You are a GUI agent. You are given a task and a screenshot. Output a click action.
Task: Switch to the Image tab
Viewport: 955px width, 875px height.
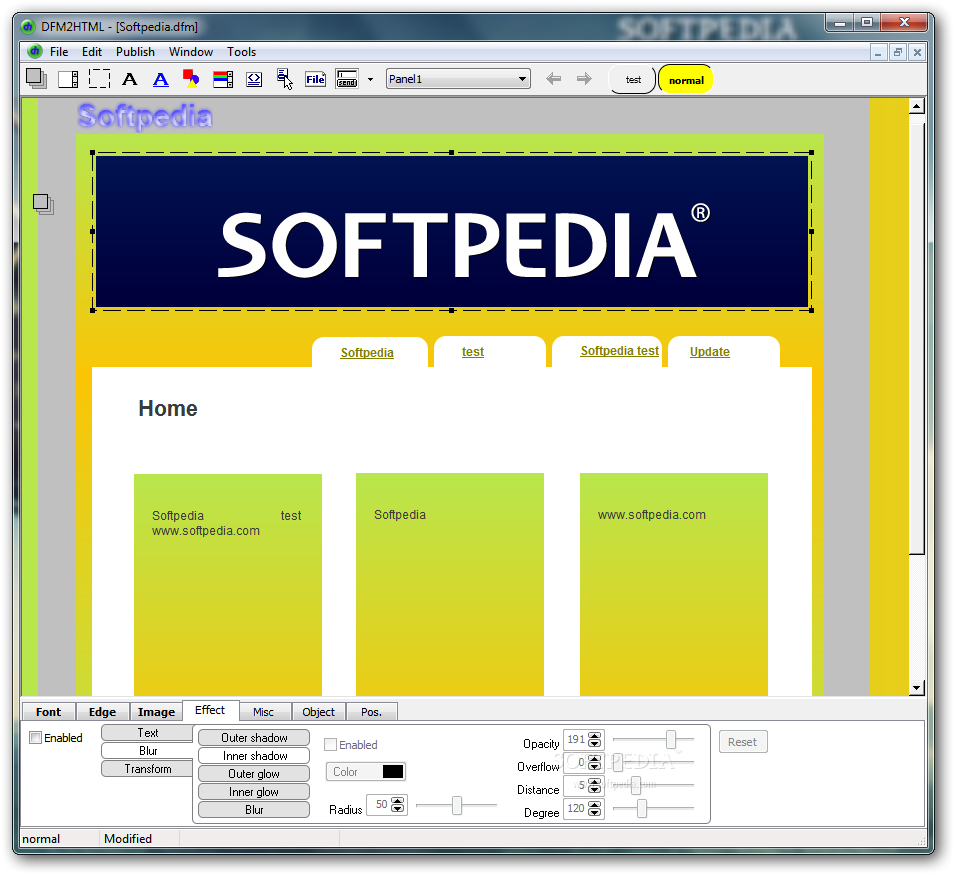pyautogui.click(x=156, y=712)
